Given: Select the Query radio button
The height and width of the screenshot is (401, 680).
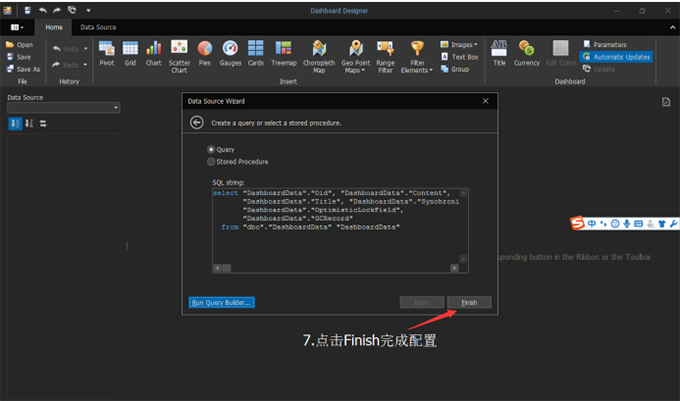Looking at the screenshot, I should point(210,149).
